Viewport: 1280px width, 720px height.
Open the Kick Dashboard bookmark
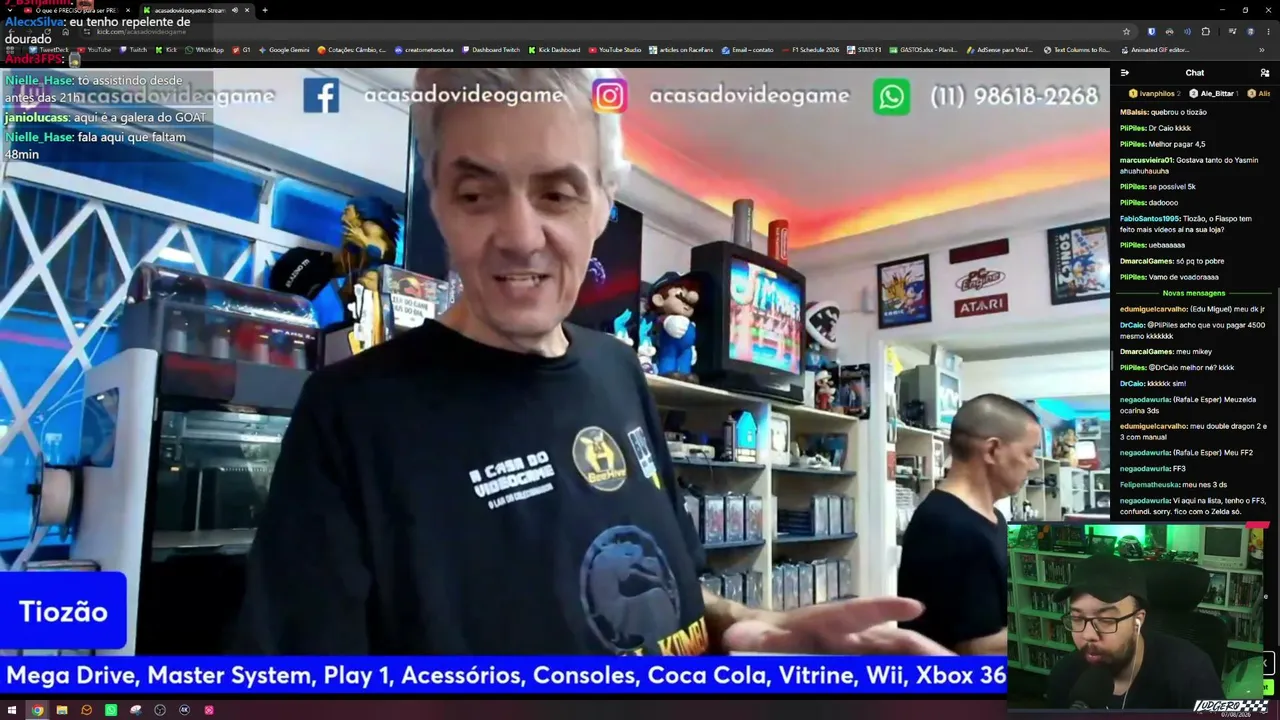[554, 49]
